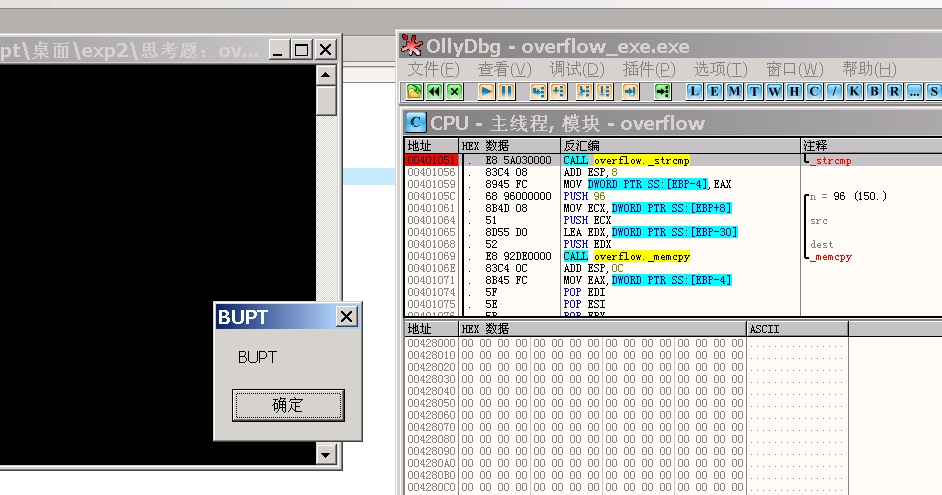The height and width of the screenshot is (495, 942).
Task: Run the program with the play icon
Action: point(486,91)
